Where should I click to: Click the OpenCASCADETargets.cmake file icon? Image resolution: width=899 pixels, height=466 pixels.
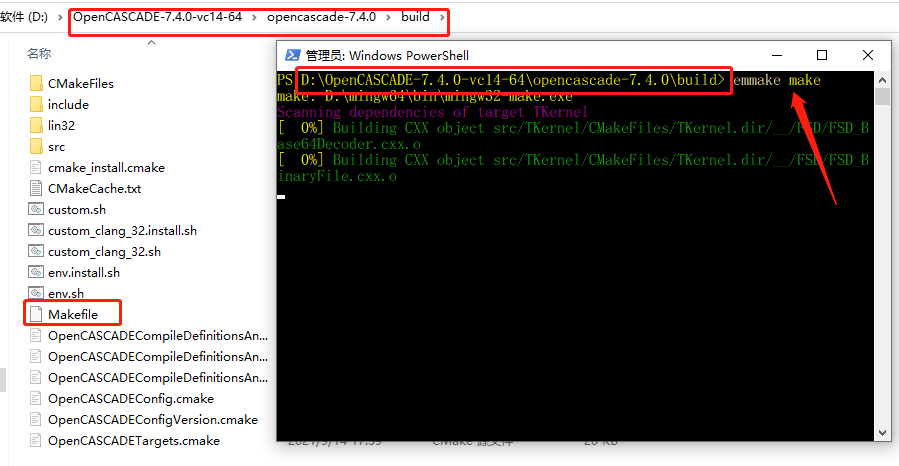point(36,440)
